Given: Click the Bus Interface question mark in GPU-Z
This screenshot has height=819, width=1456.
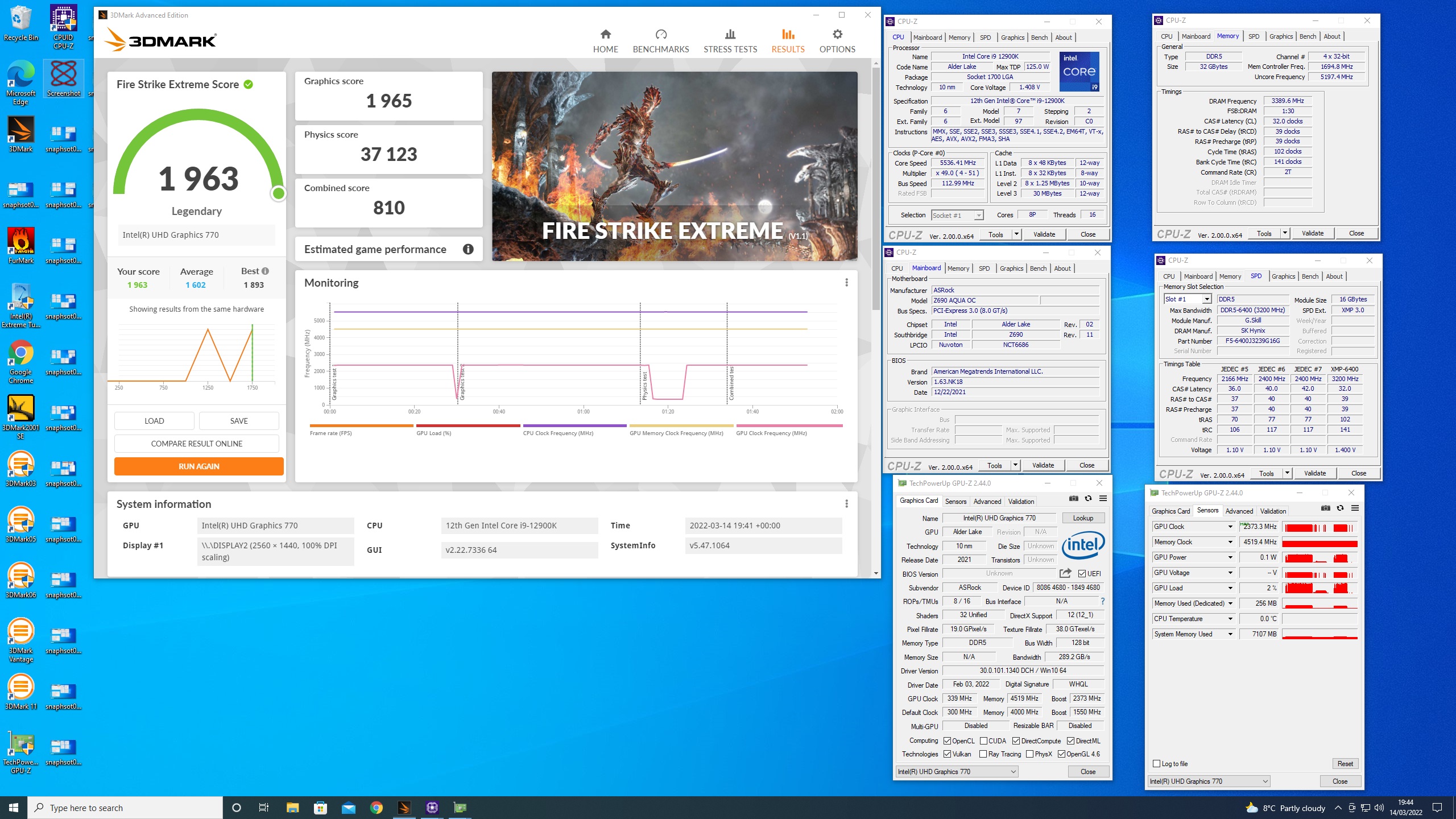Looking at the screenshot, I should tap(1102, 601).
